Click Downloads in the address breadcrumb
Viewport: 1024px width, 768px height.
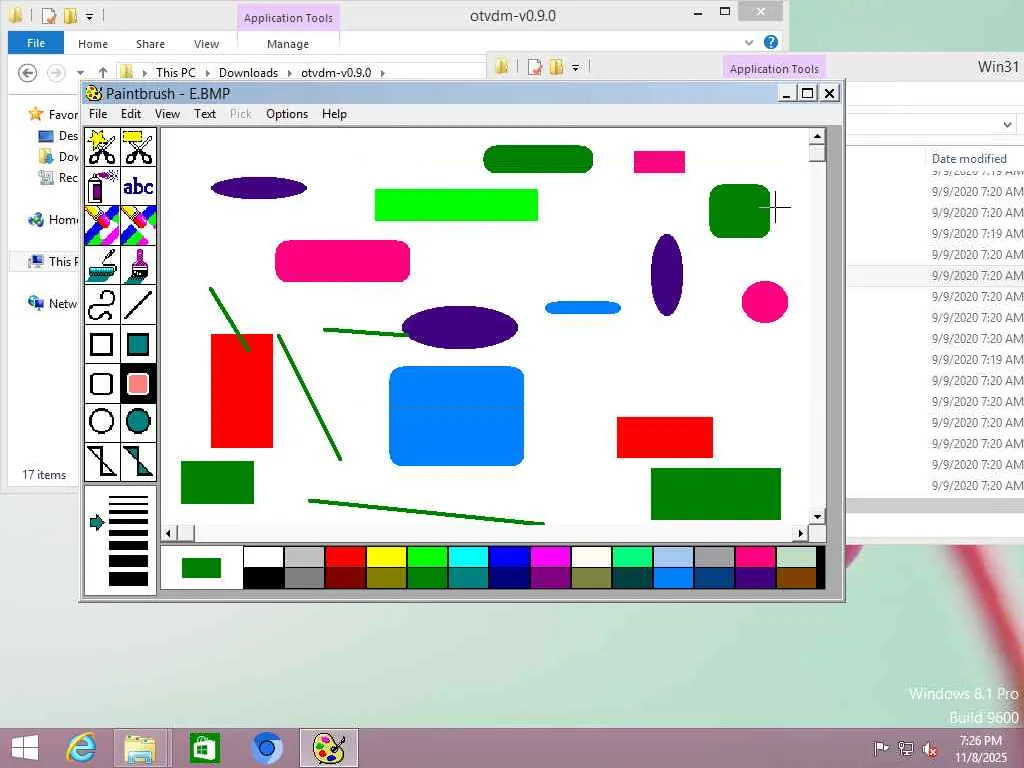[x=248, y=72]
